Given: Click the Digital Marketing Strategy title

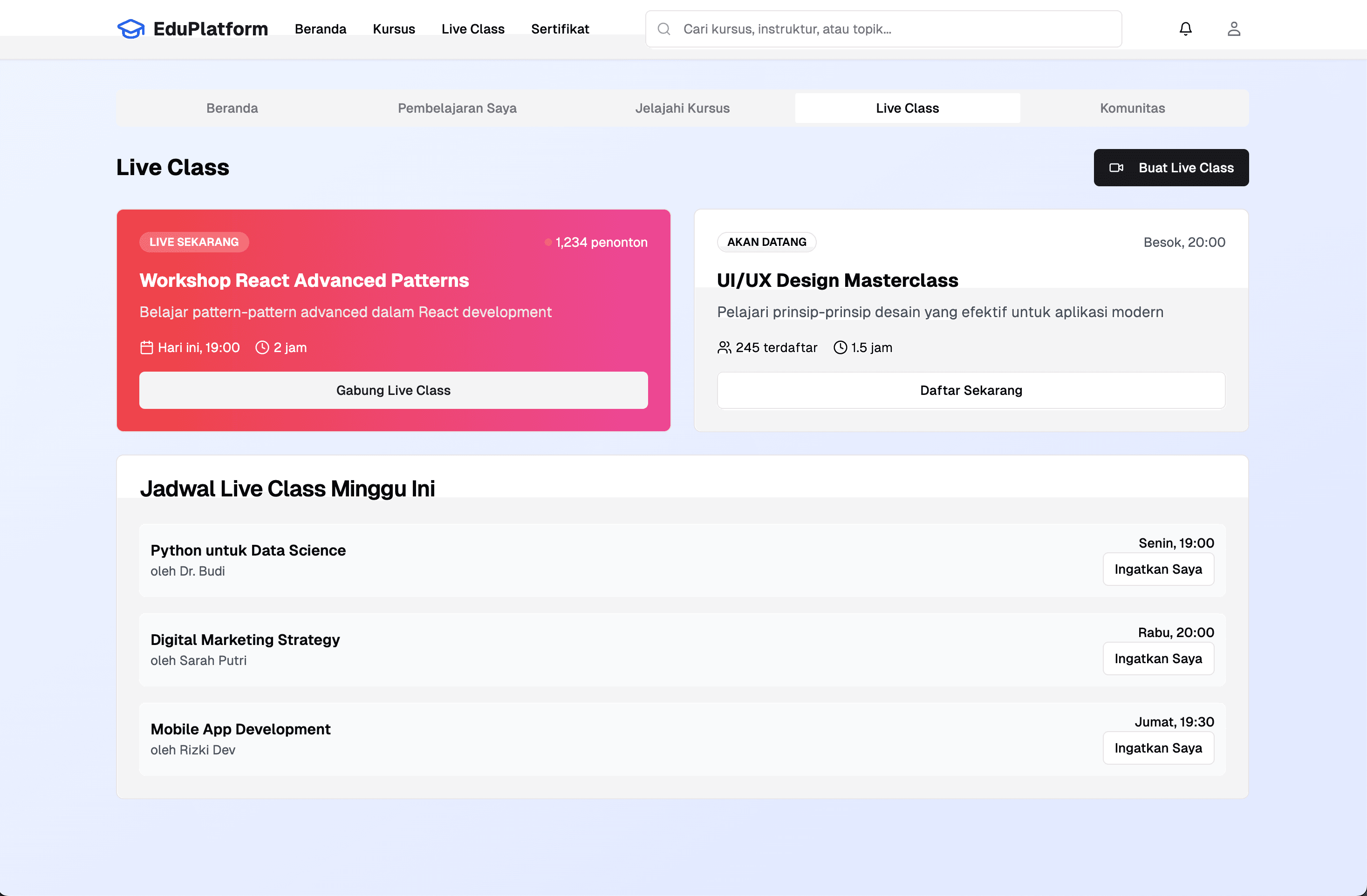Looking at the screenshot, I should pos(245,640).
